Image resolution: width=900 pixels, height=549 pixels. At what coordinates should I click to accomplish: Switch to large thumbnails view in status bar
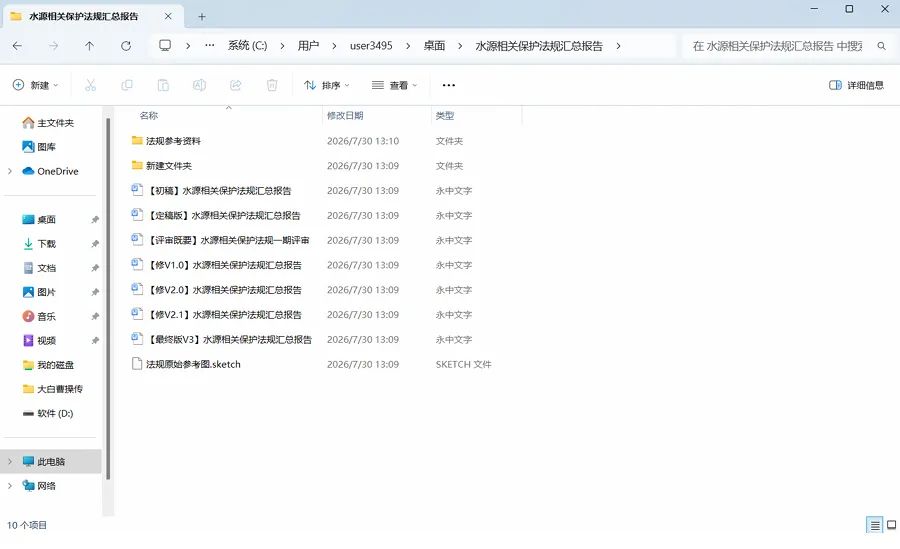(x=891, y=525)
